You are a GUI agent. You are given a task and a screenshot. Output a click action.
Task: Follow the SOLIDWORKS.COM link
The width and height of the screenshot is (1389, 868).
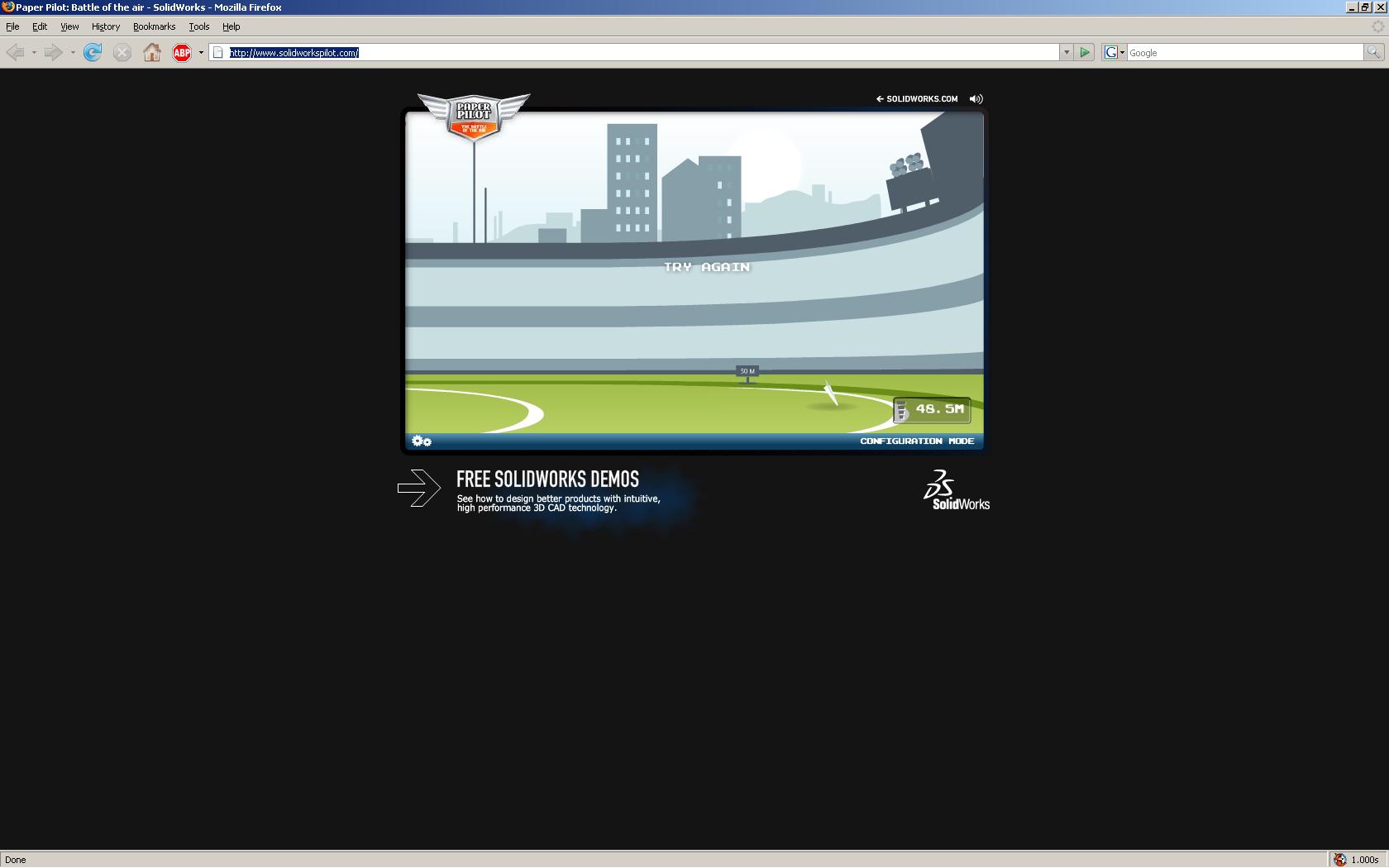917,98
